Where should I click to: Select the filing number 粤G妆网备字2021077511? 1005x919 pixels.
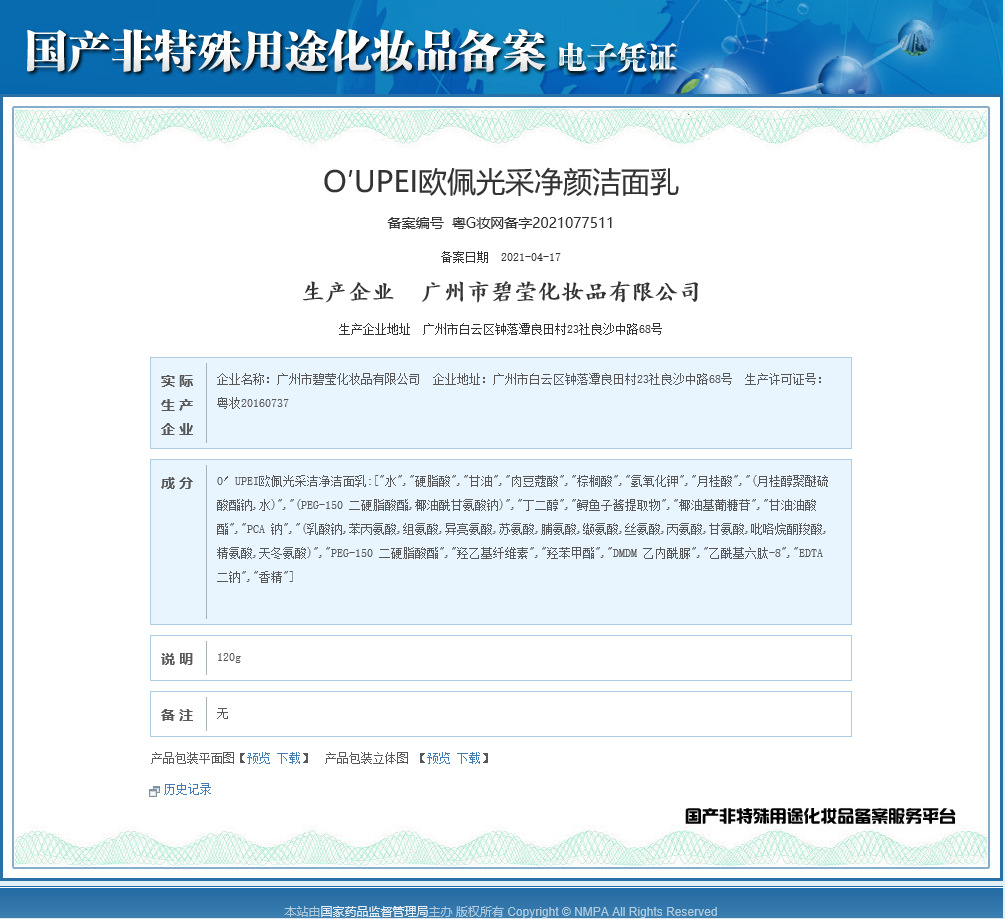point(533,223)
